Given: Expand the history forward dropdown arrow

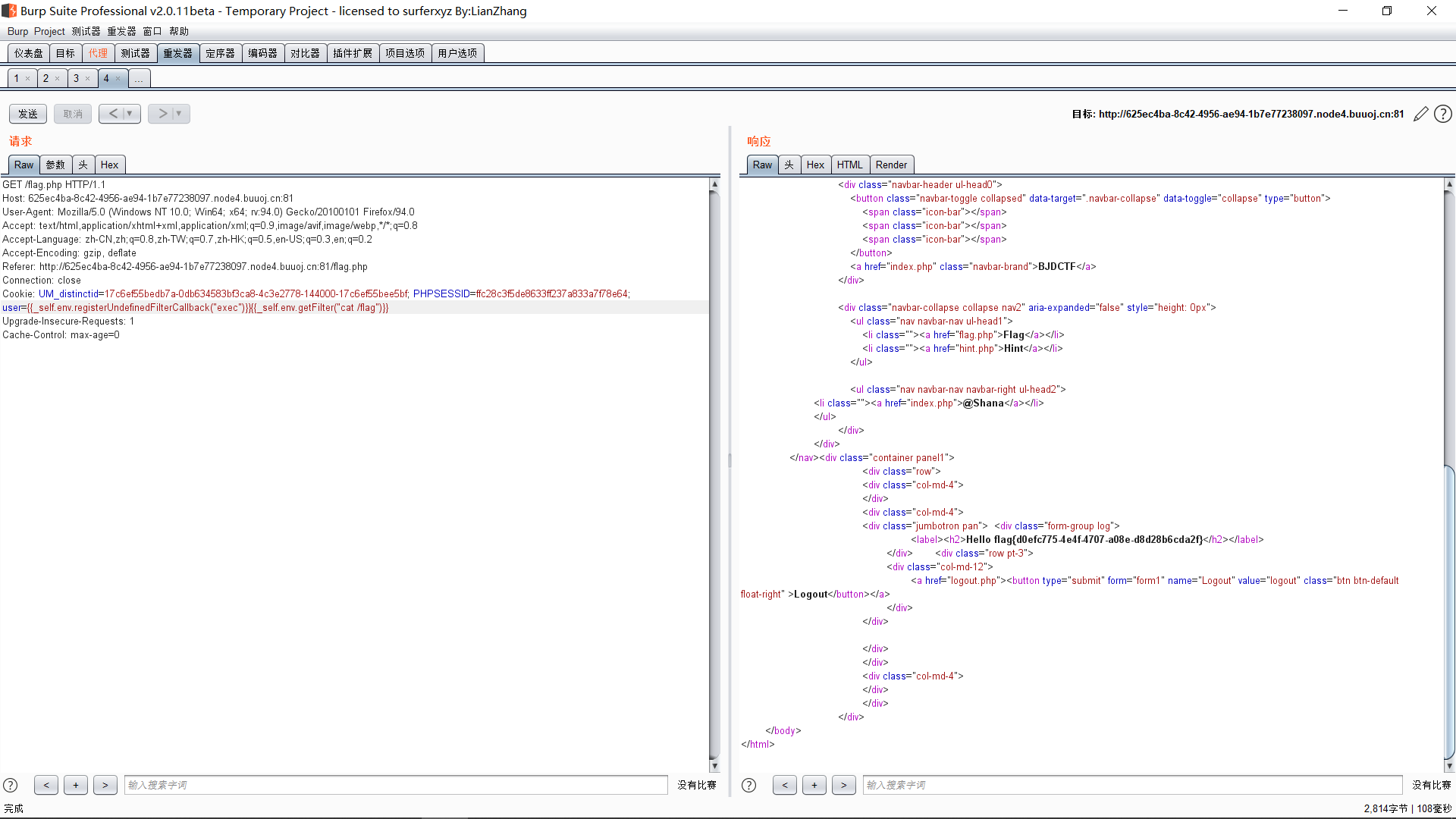Looking at the screenshot, I should (x=179, y=114).
